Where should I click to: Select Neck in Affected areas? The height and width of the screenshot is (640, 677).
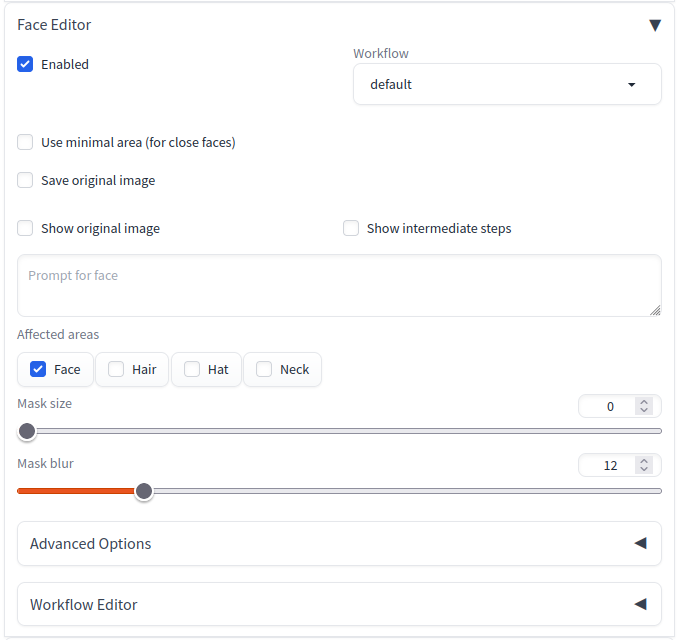point(282,370)
